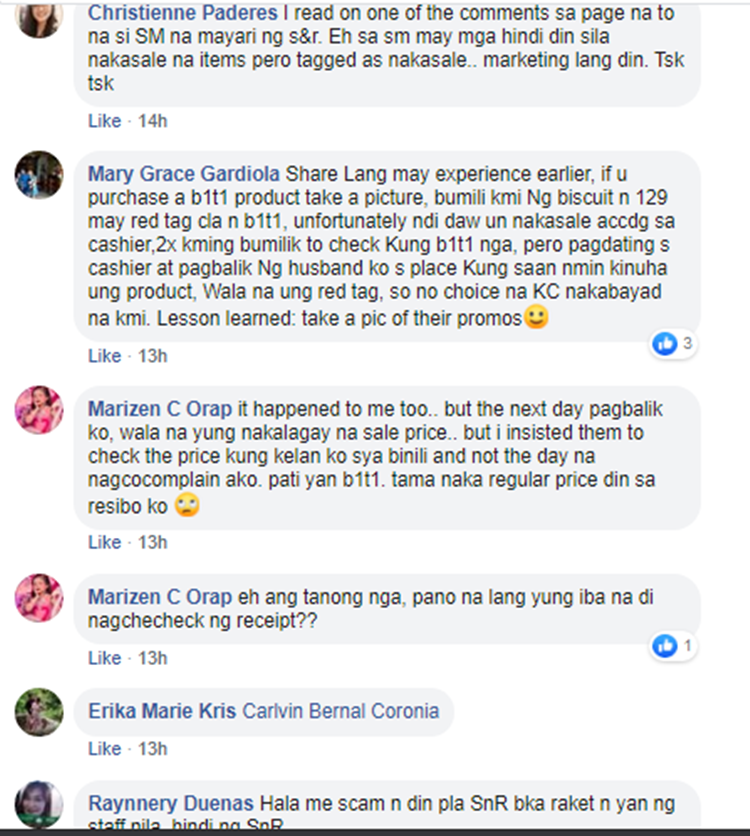750x836 pixels.
Task: Click the eye-roll emoji after 'resibo ko'
Action: tap(187, 505)
